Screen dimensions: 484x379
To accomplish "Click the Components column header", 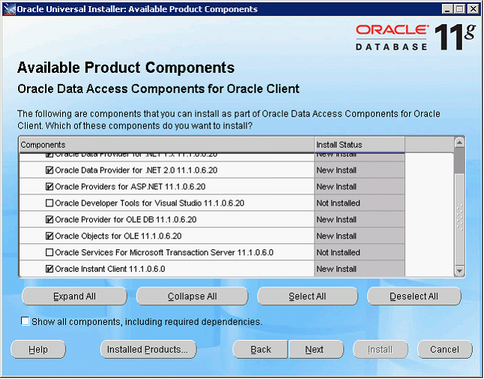I will coord(167,145).
